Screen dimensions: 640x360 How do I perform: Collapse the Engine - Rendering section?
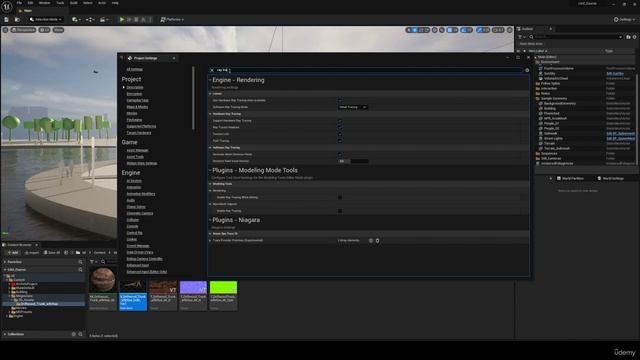[x=210, y=80]
